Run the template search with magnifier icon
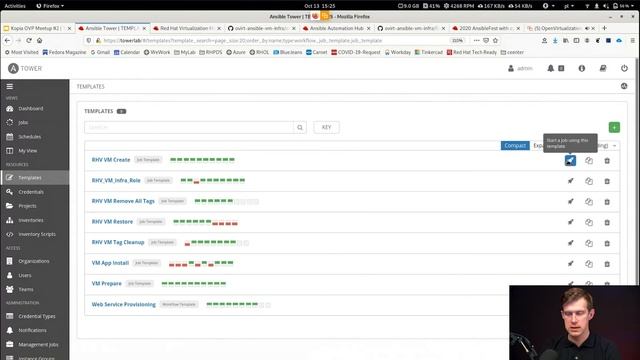The height and width of the screenshot is (360, 640). (300, 127)
